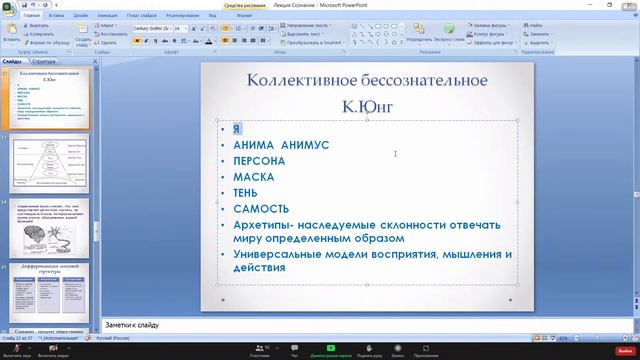Open Century Gothic font name dropdown

[x=170, y=29]
